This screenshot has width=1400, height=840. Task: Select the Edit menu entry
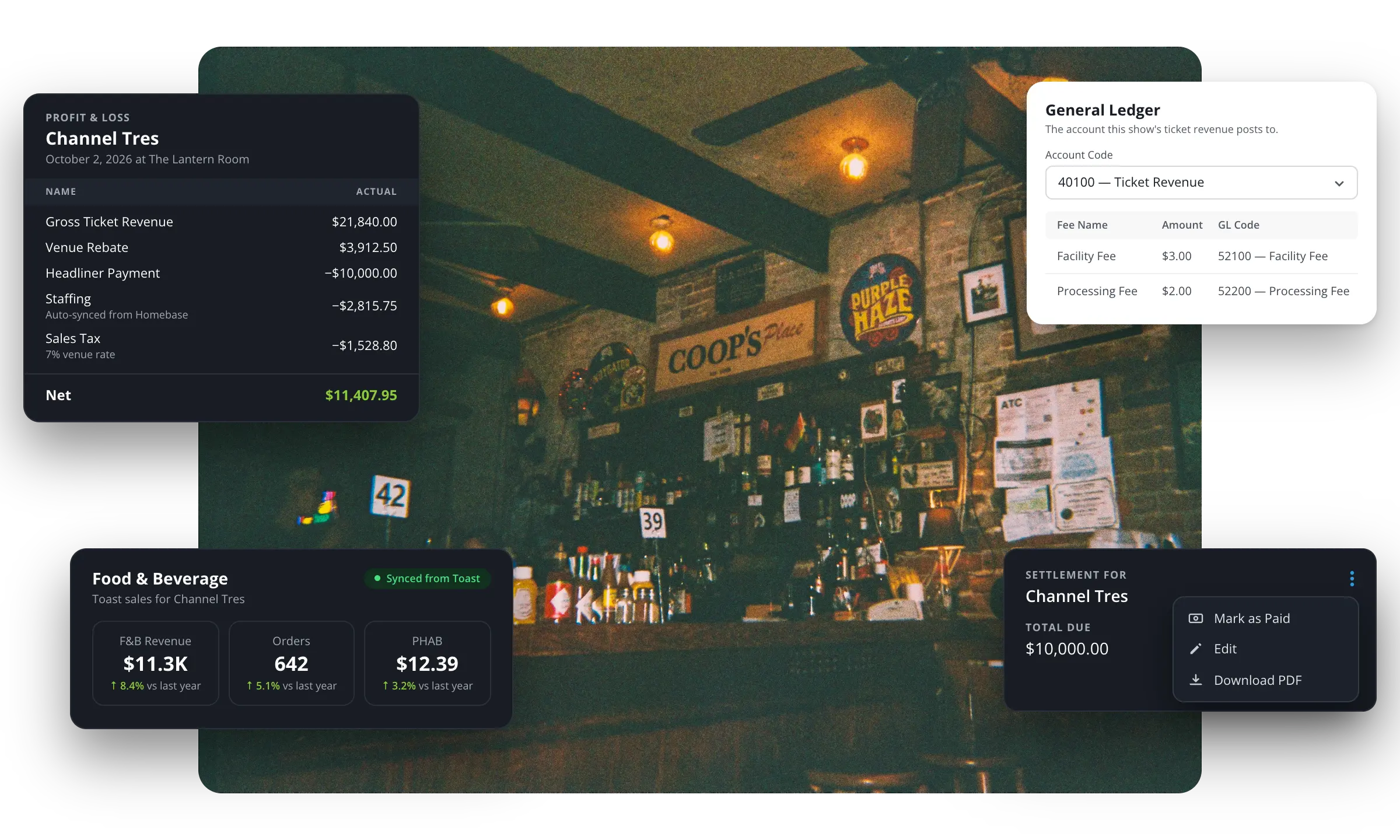tap(1265, 649)
